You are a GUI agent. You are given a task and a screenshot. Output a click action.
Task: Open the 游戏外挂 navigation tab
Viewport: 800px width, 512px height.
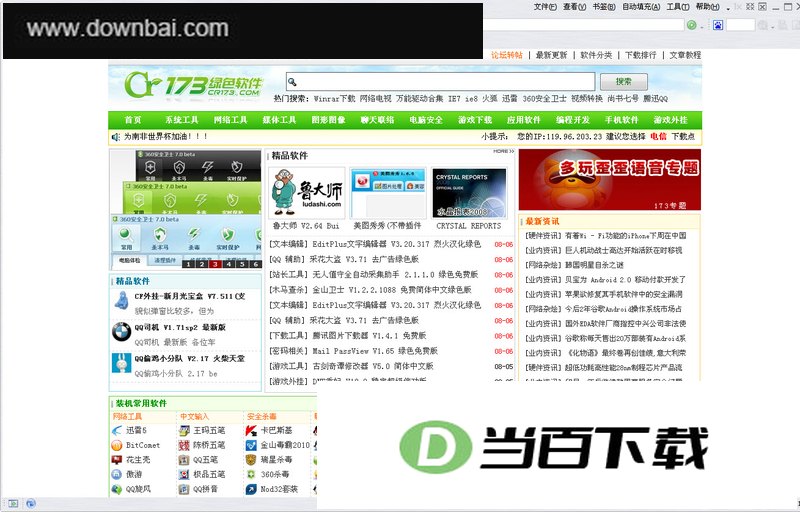[x=670, y=120]
